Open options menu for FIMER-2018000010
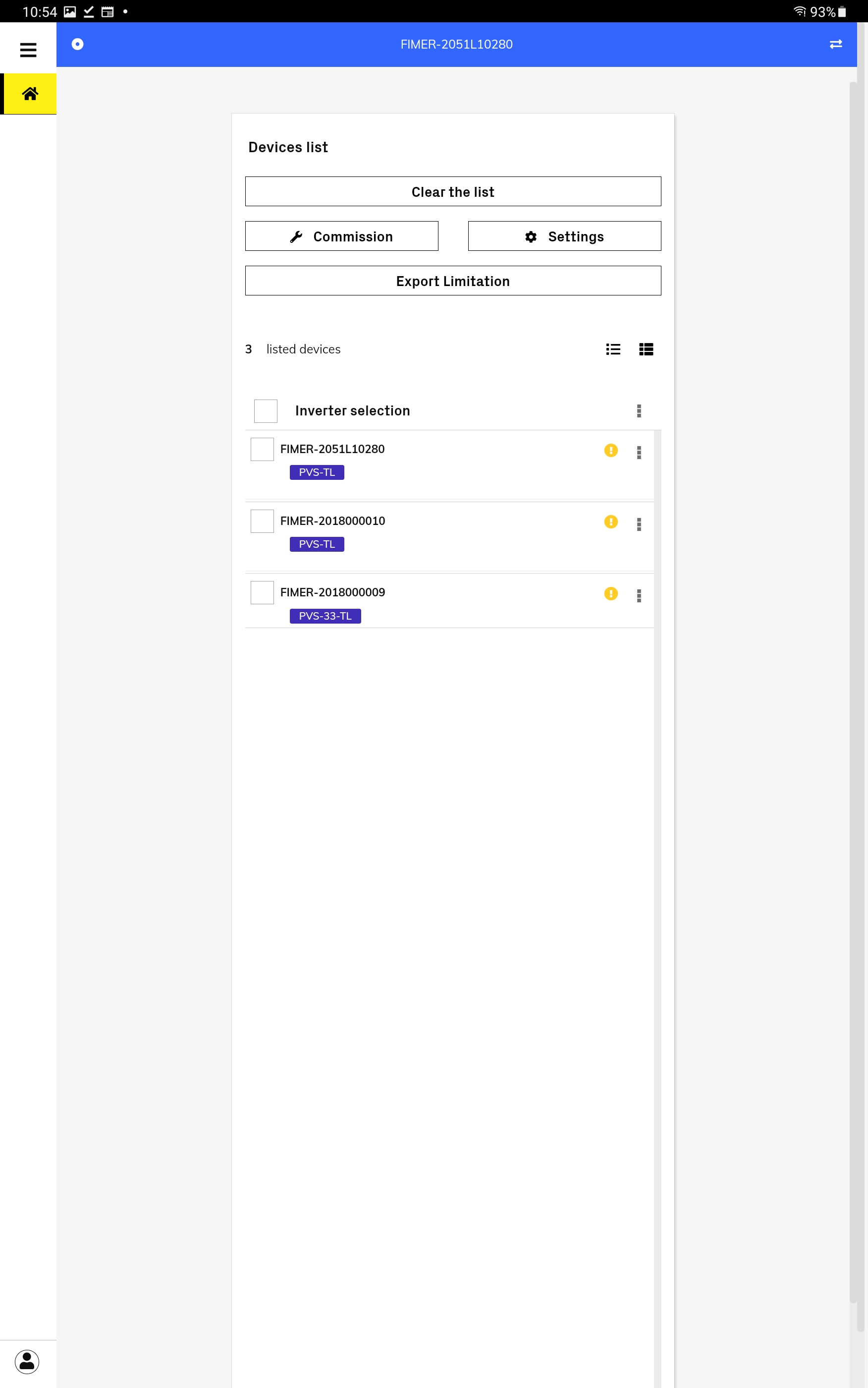The width and height of the screenshot is (868, 1388). (639, 524)
